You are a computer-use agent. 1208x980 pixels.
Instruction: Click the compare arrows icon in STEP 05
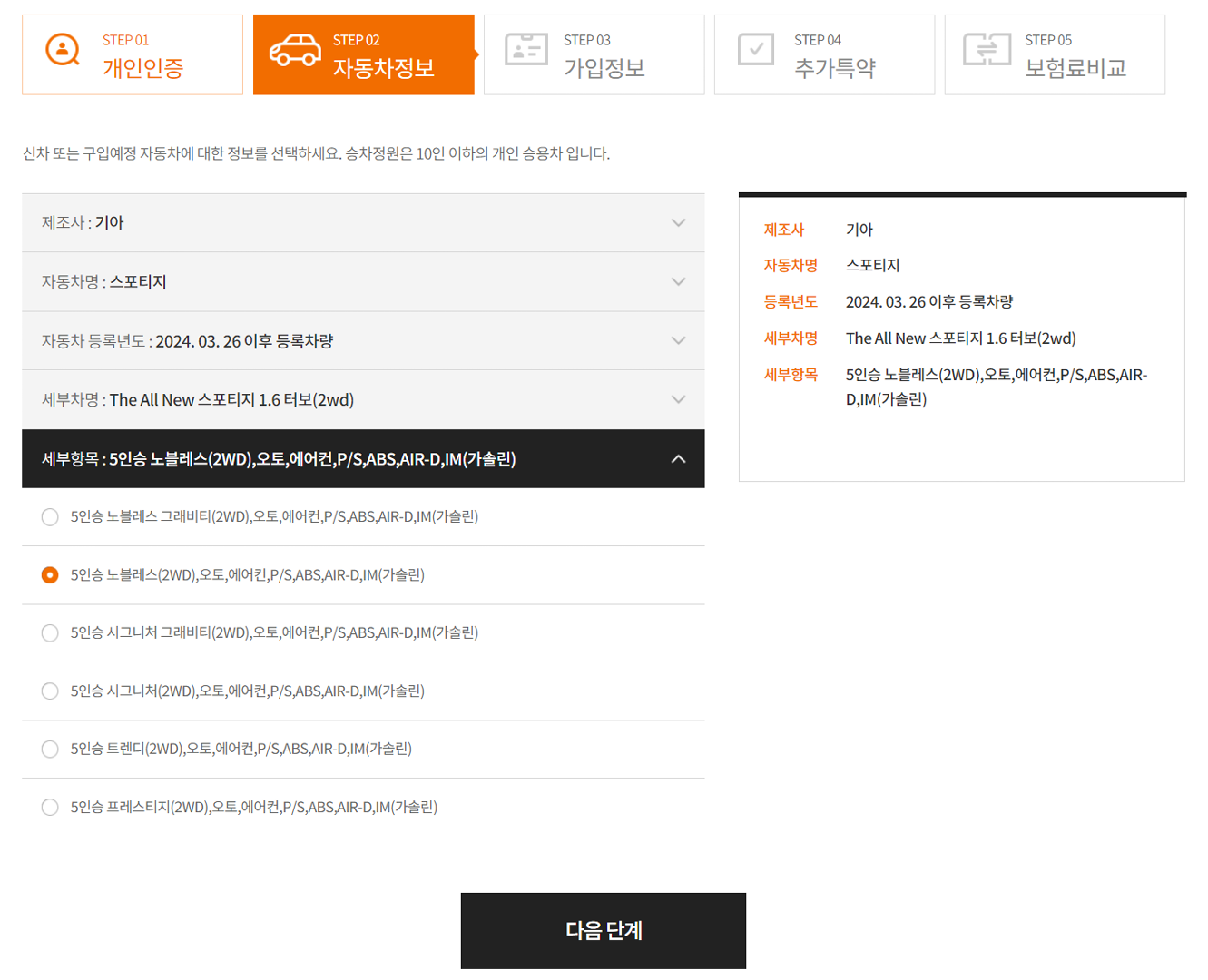[987, 49]
